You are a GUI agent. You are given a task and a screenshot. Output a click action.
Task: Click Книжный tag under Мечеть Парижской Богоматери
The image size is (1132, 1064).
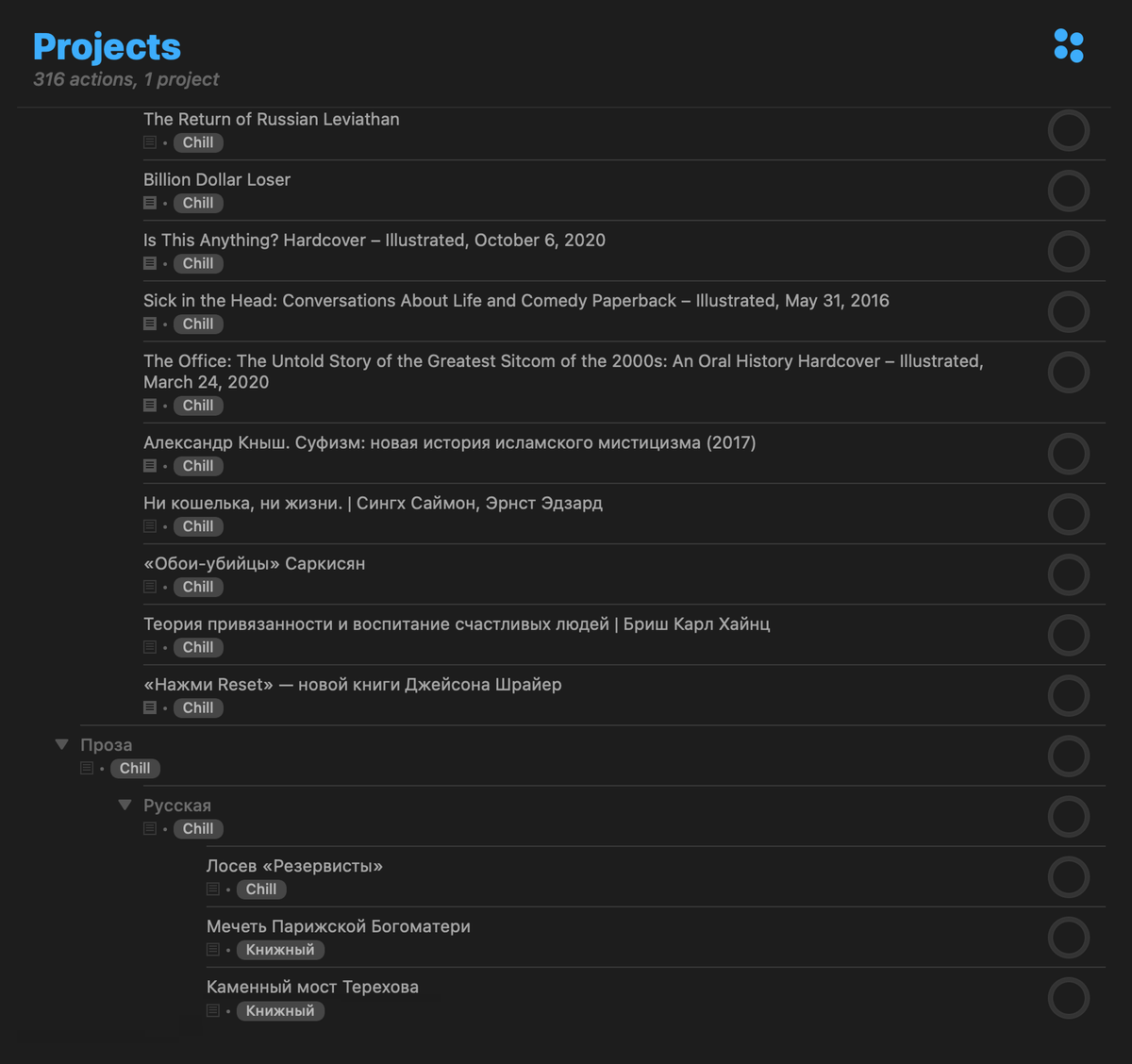coord(280,950)
